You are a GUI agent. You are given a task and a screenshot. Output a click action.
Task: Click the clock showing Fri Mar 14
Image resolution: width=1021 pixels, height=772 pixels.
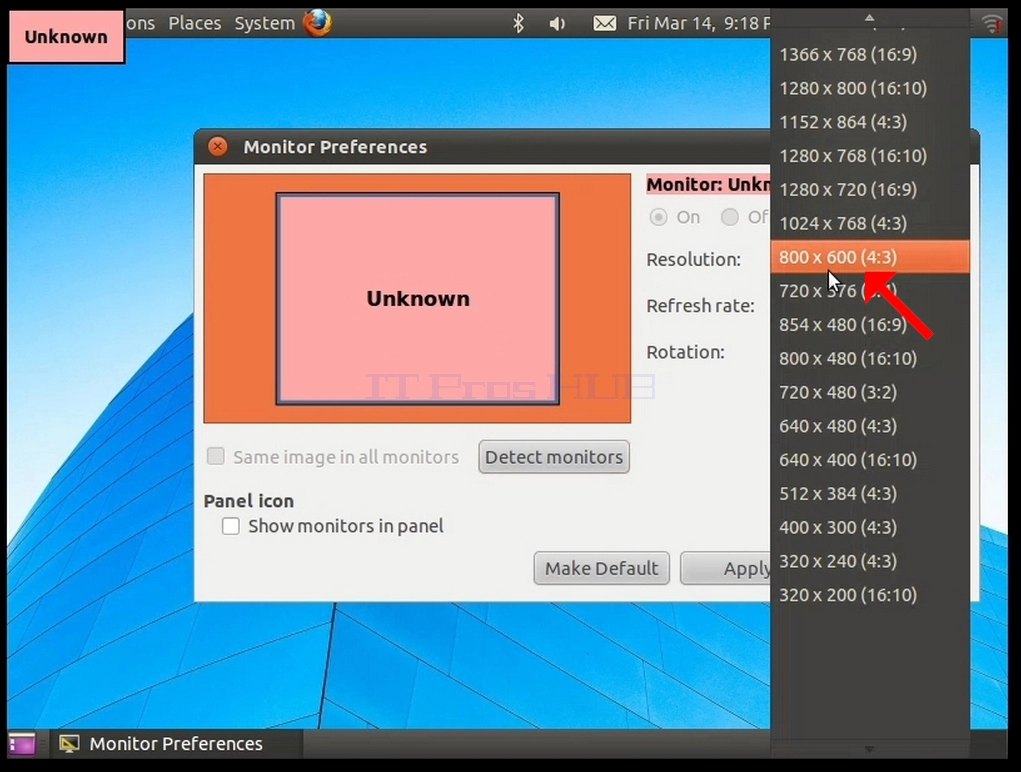point(699,23)
